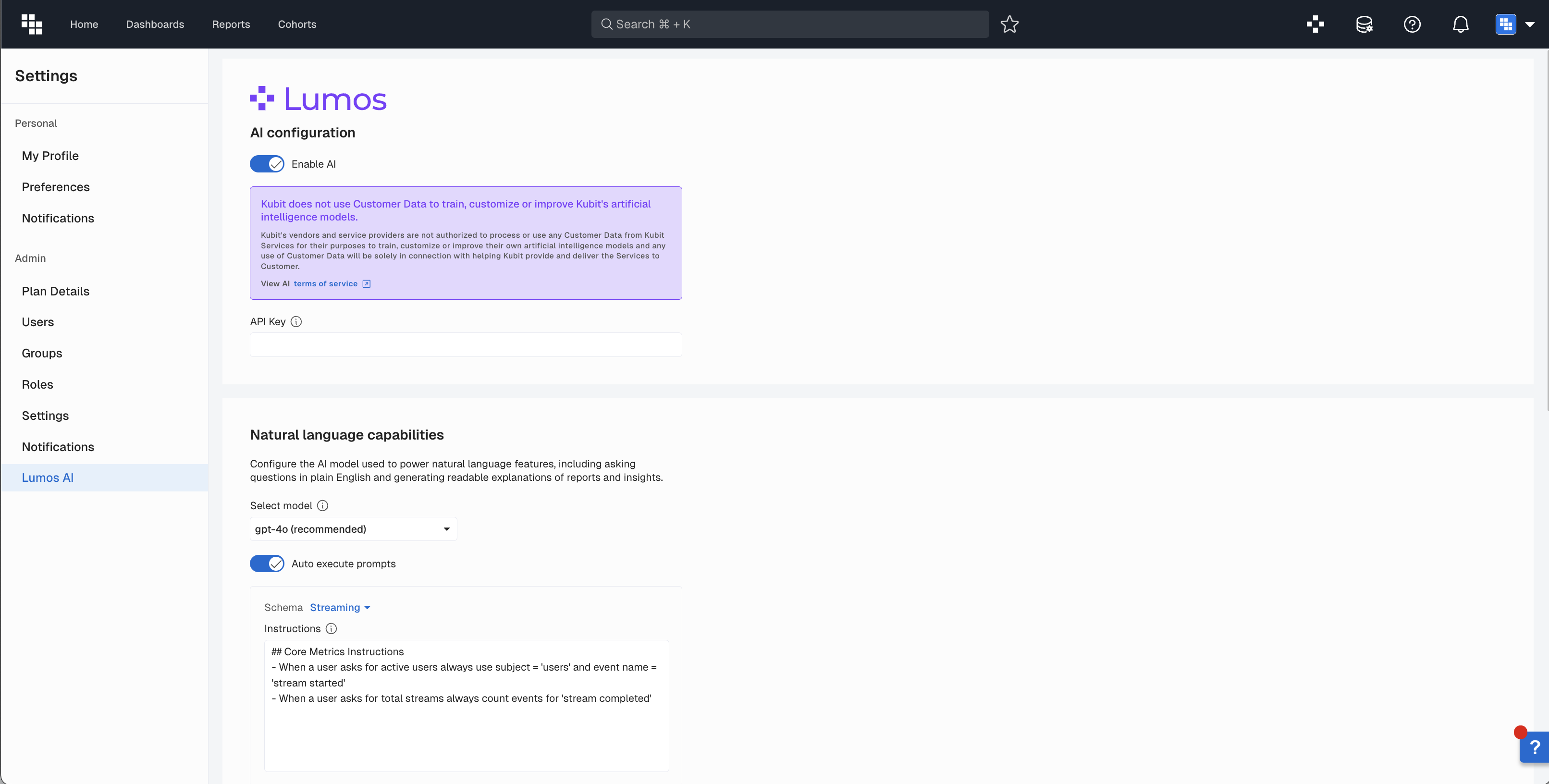
Task: Open the blue help widget button
Action: (1534, 747)
